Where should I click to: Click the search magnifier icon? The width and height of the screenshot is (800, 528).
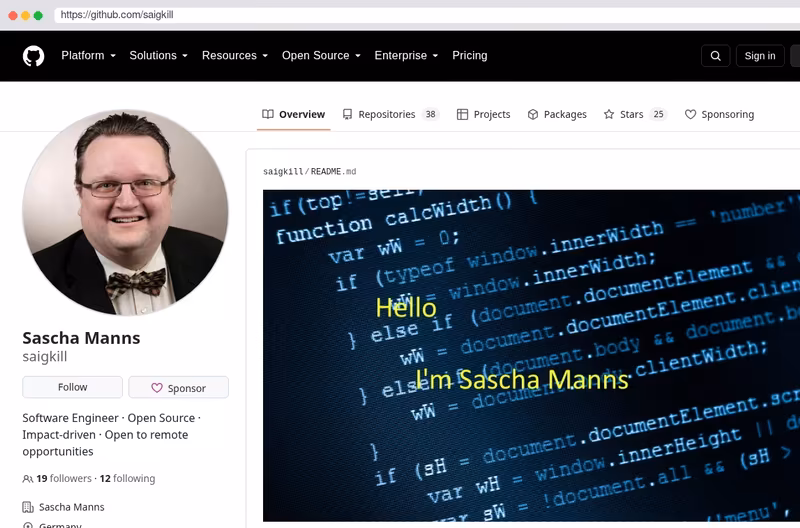(x=715, y=56)
